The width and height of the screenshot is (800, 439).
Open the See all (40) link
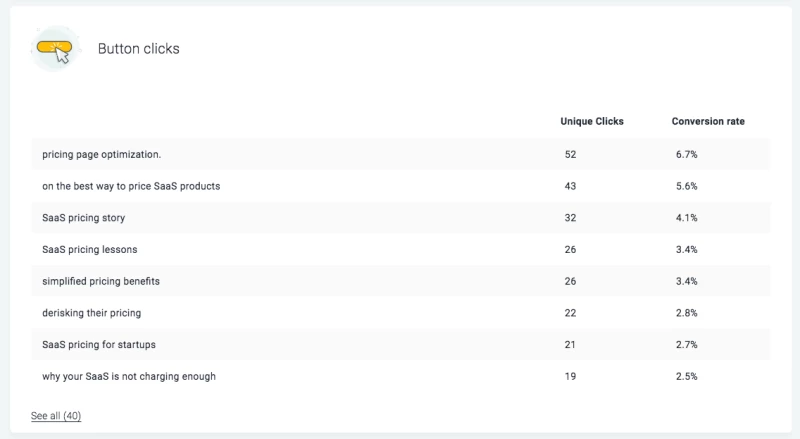[x=56, y=415]
